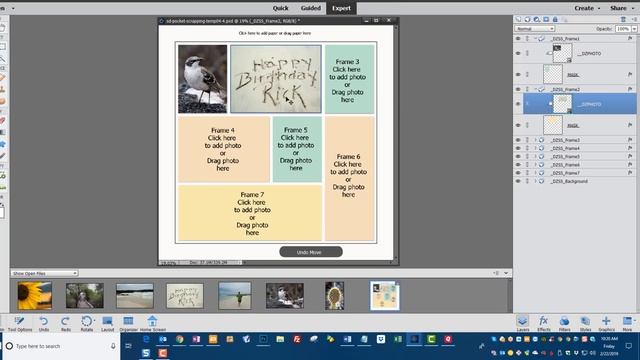The height and width of the screenshot is (360, 640).
Task: Click the Opacity 100% field
Action: pos(623,29)
